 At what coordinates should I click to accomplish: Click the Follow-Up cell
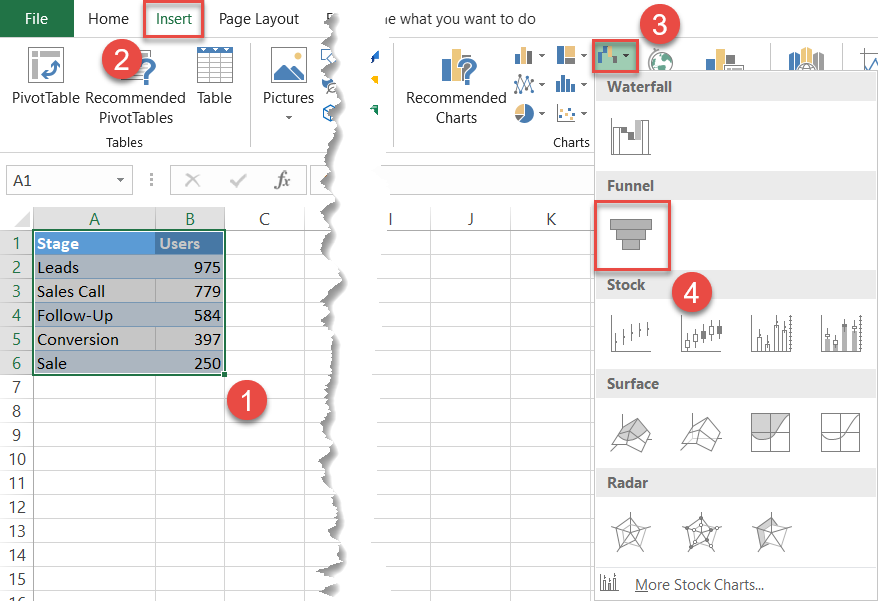coord(94,315)
